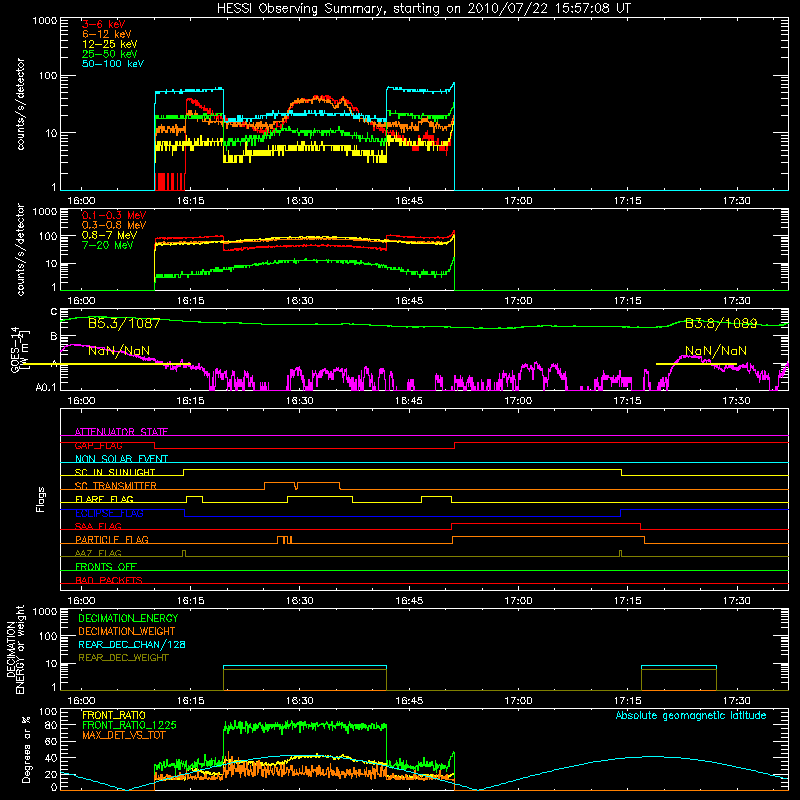
Task: Click the yellow 12-25 keV legend entry
Action: click(110, 44)
